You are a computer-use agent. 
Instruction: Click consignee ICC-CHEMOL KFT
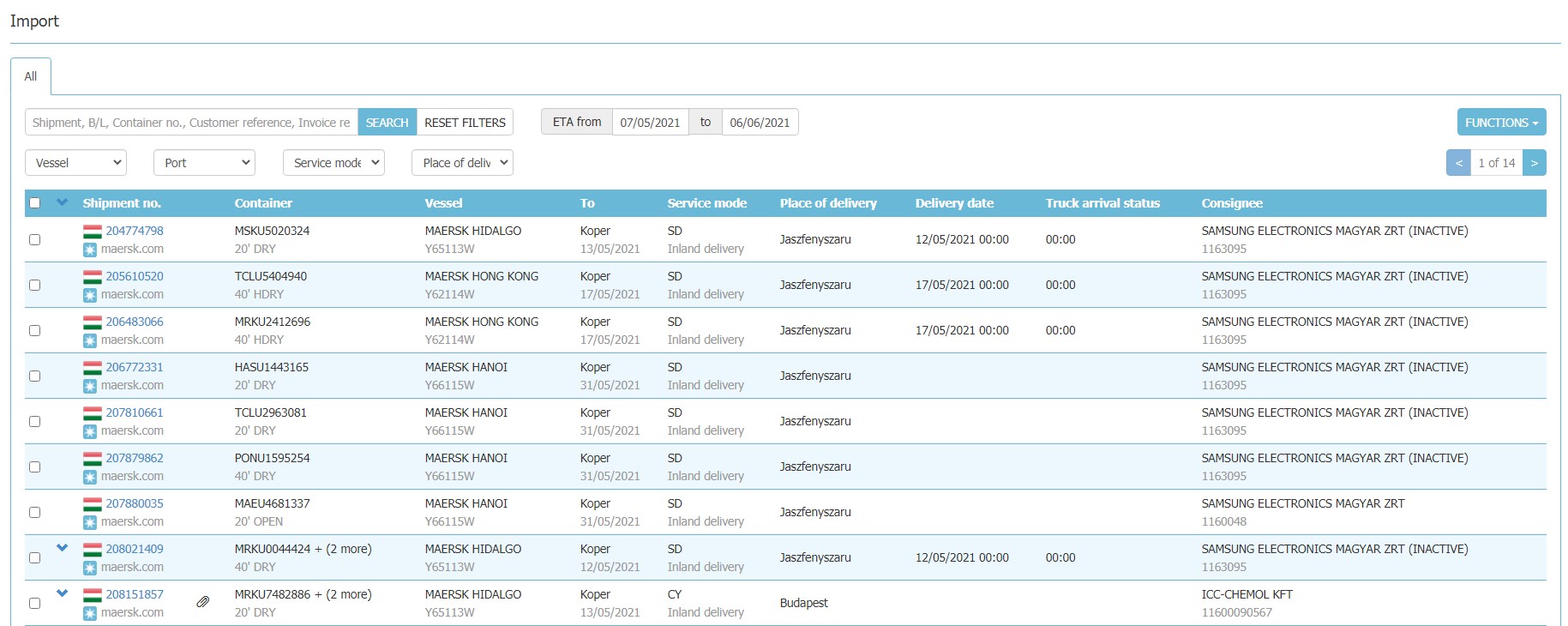pos(1247,594)
